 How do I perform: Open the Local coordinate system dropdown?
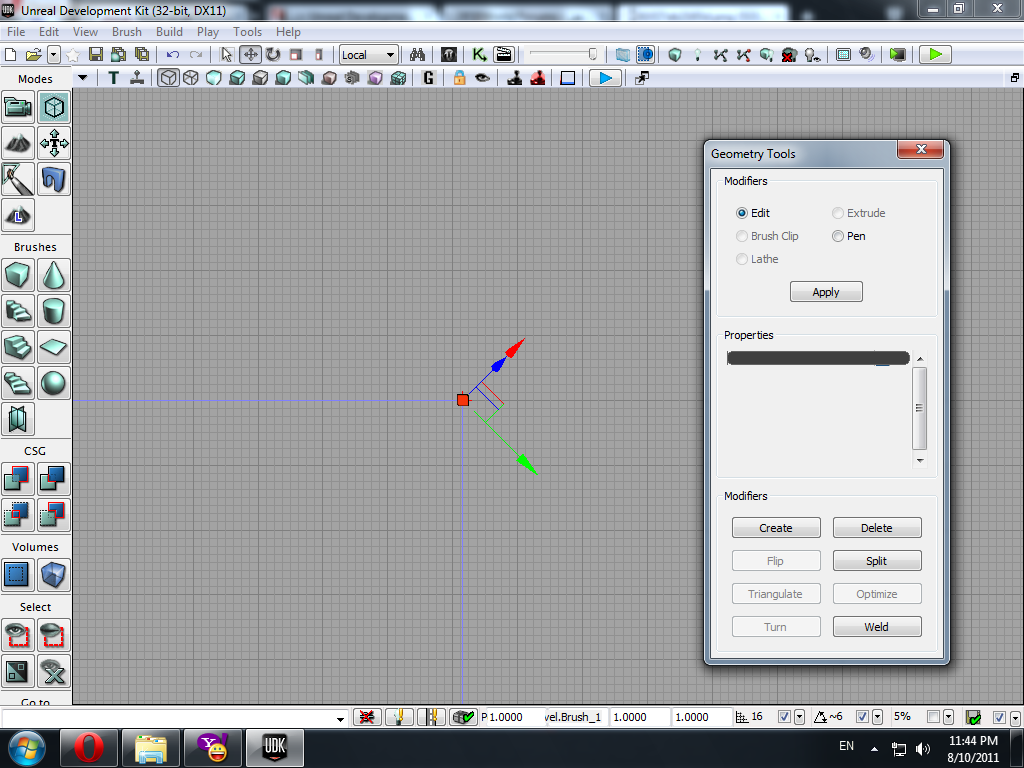tap(368, 55)
